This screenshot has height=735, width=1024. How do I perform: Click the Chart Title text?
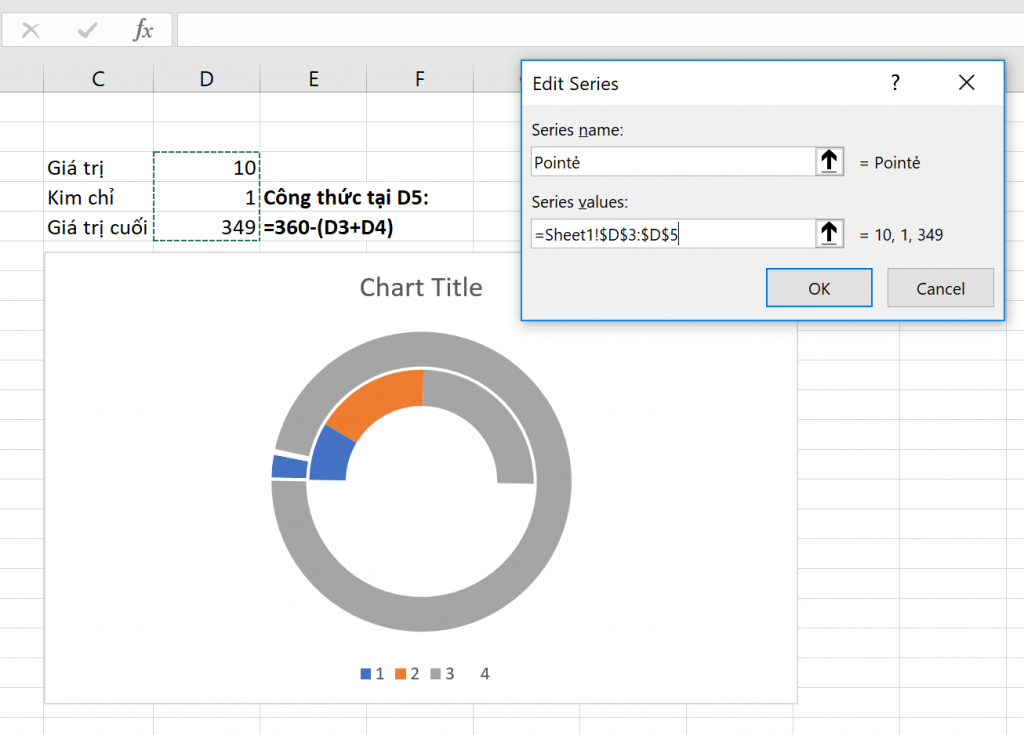420,288
